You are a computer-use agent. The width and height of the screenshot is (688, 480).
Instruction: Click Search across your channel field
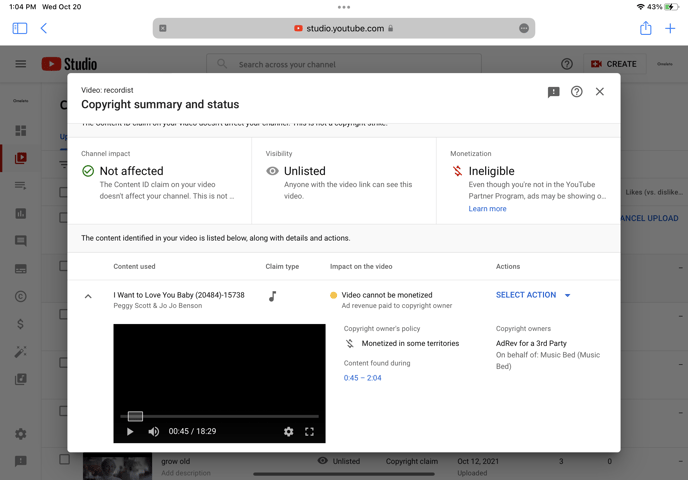tap(344, 64)
